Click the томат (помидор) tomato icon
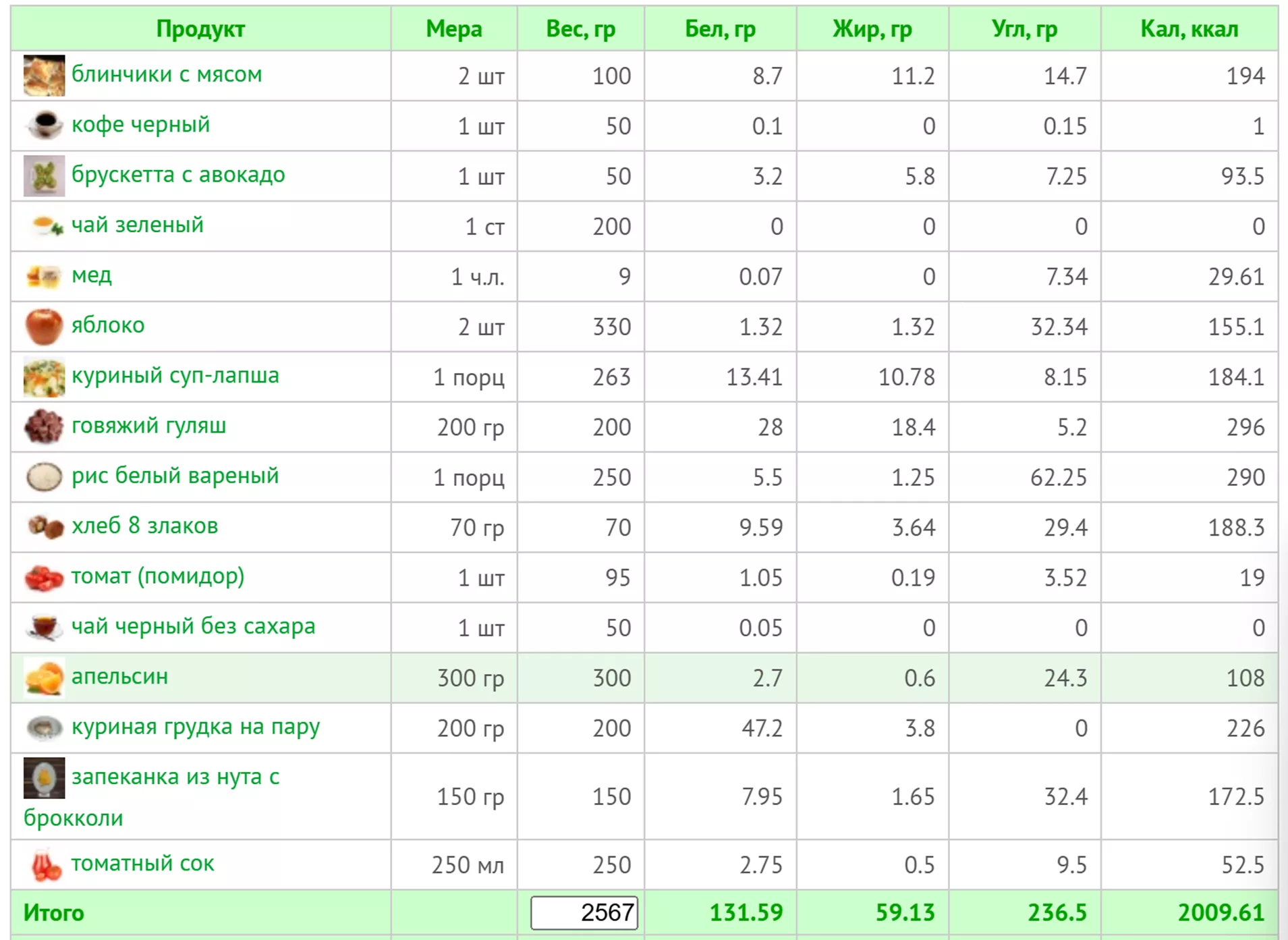Viewport: 1288px width, 940px height. click(x=44, y=578)
